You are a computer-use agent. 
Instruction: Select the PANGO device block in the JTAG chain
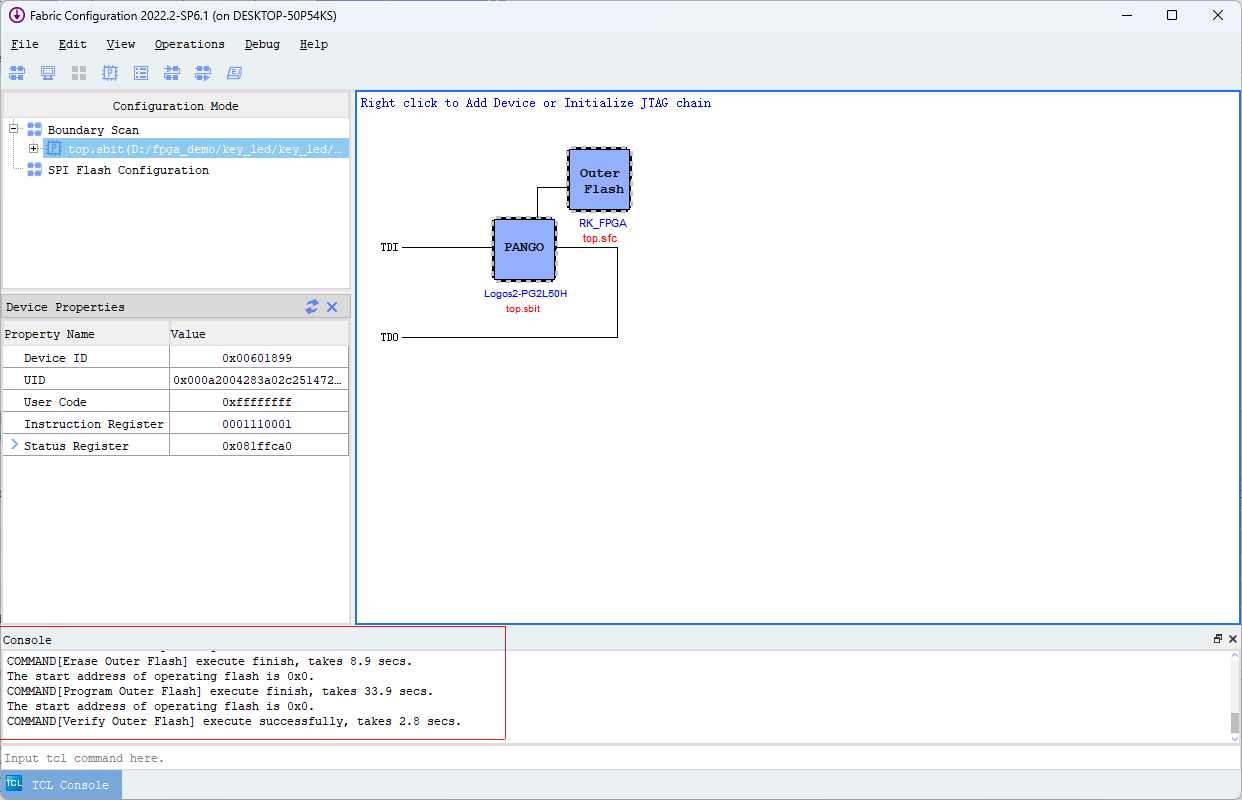(524, 249)
